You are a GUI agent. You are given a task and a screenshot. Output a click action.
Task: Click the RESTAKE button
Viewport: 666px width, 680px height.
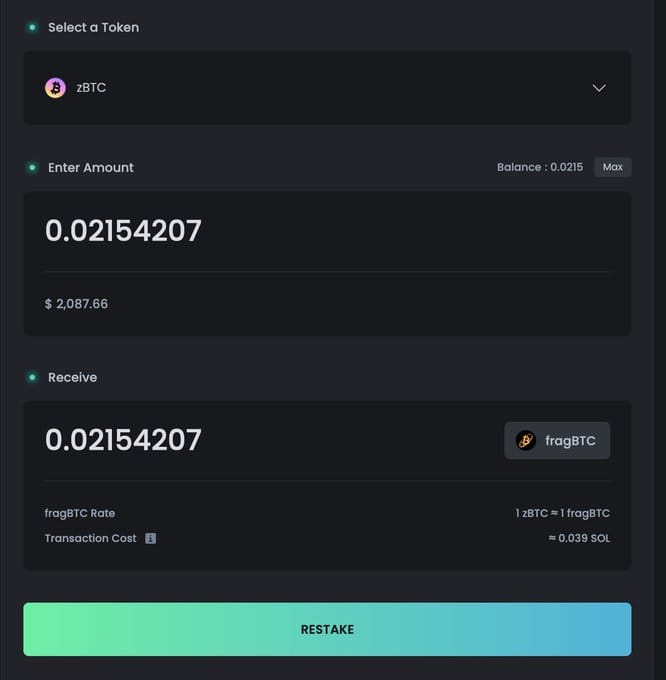point(327,629)
